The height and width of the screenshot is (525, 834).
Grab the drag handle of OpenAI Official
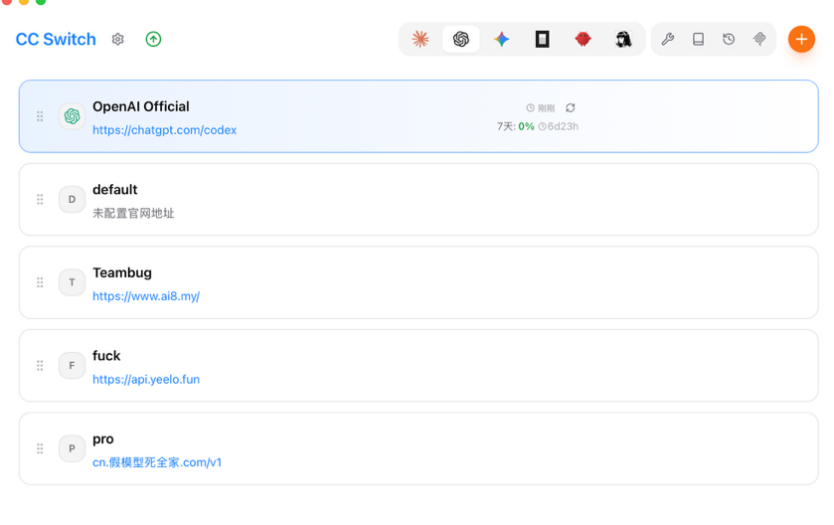pyautogui.click(x=40, y=116)
